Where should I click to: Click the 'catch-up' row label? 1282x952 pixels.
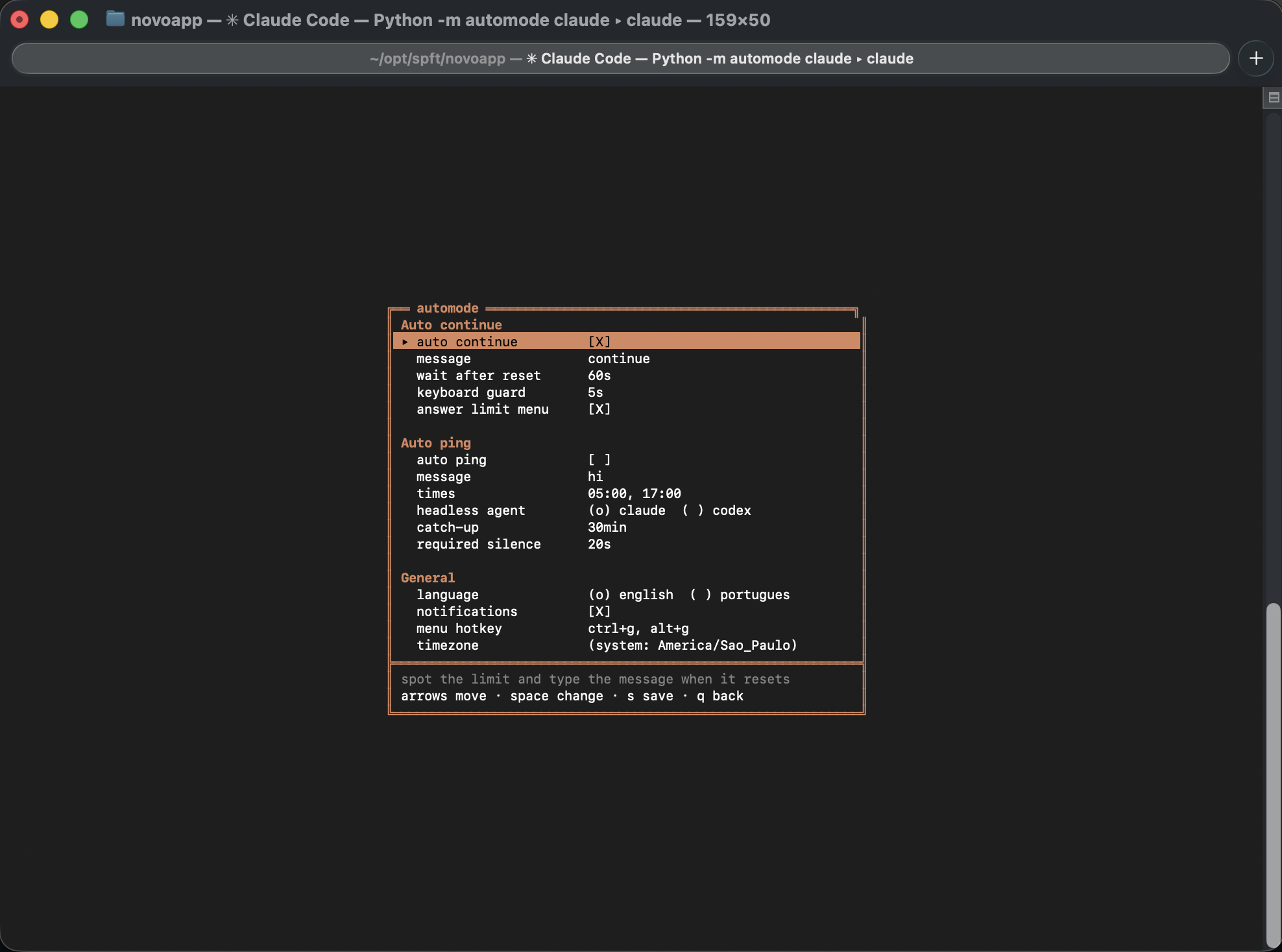pyautogui.click(x=448, y=527)
